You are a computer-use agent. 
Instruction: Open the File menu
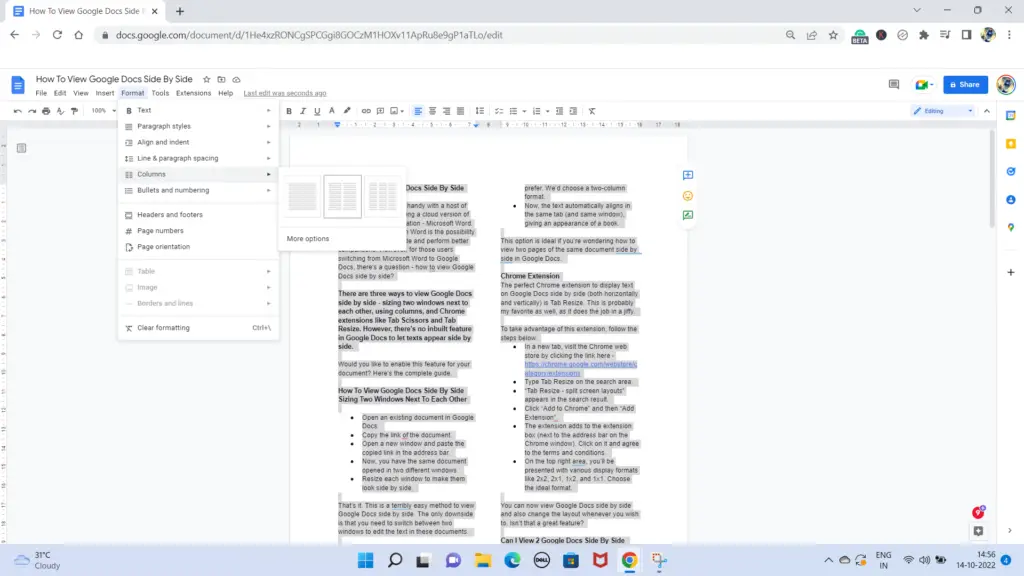point(41,93)
